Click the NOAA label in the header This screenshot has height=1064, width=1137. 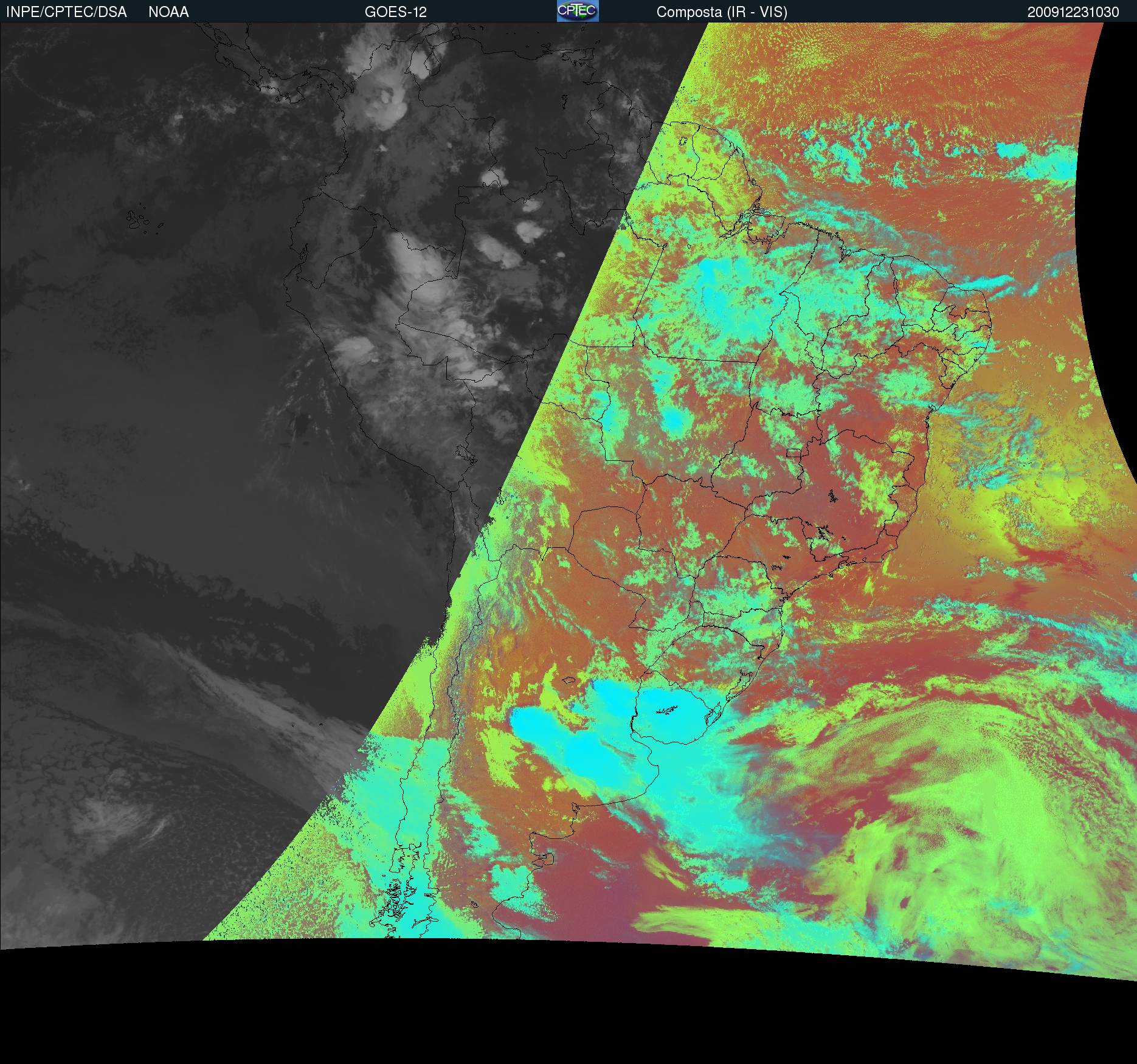point(168,12)
